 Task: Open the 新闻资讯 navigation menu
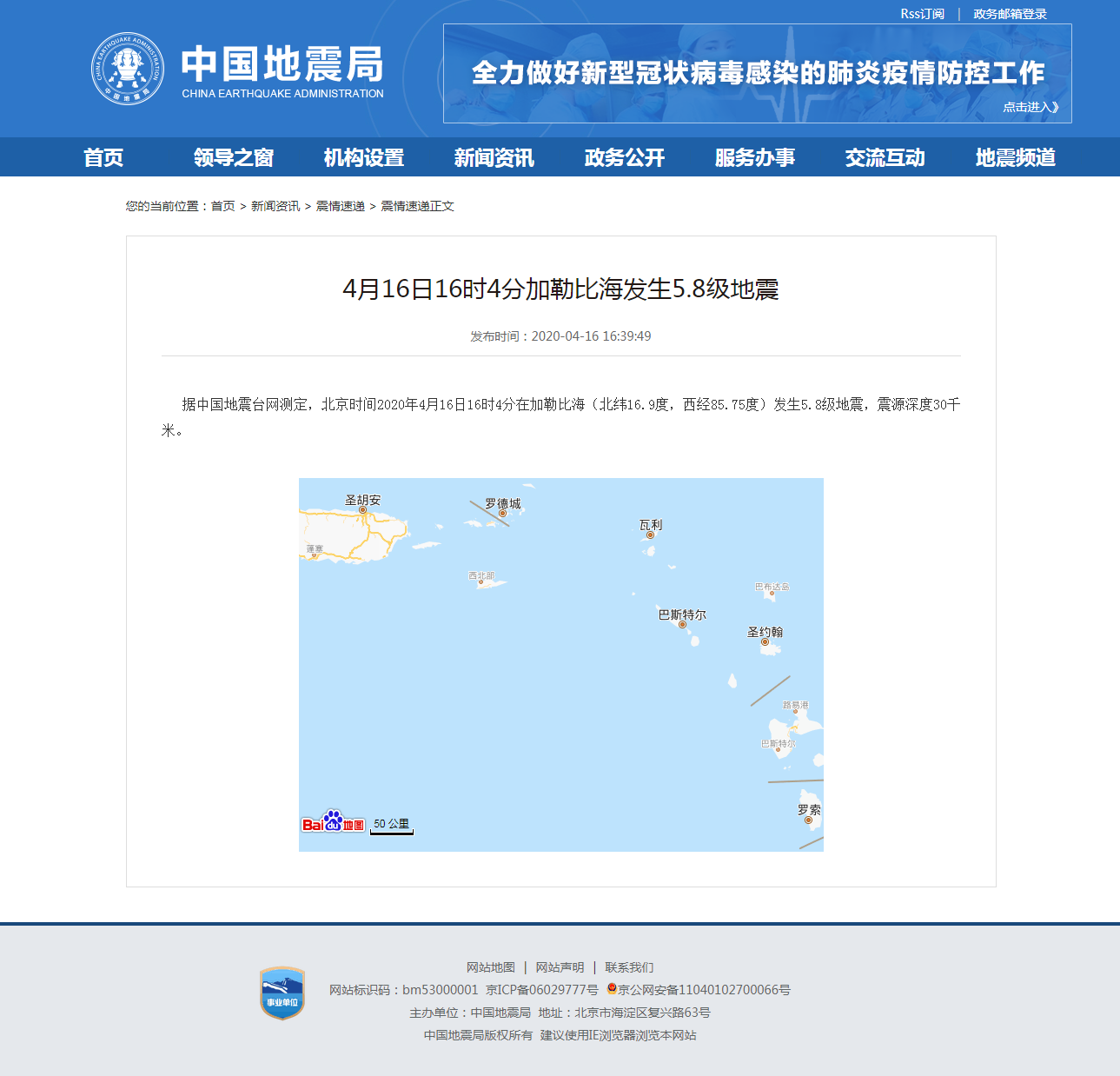[494, 157]
